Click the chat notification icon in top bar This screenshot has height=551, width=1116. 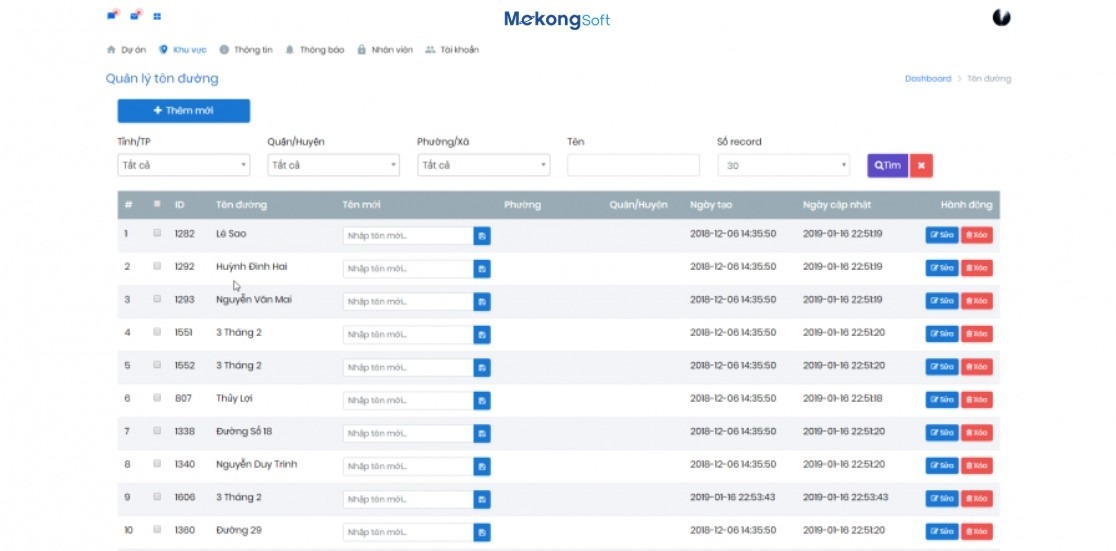pyautogui.click(x=112, y=15)
